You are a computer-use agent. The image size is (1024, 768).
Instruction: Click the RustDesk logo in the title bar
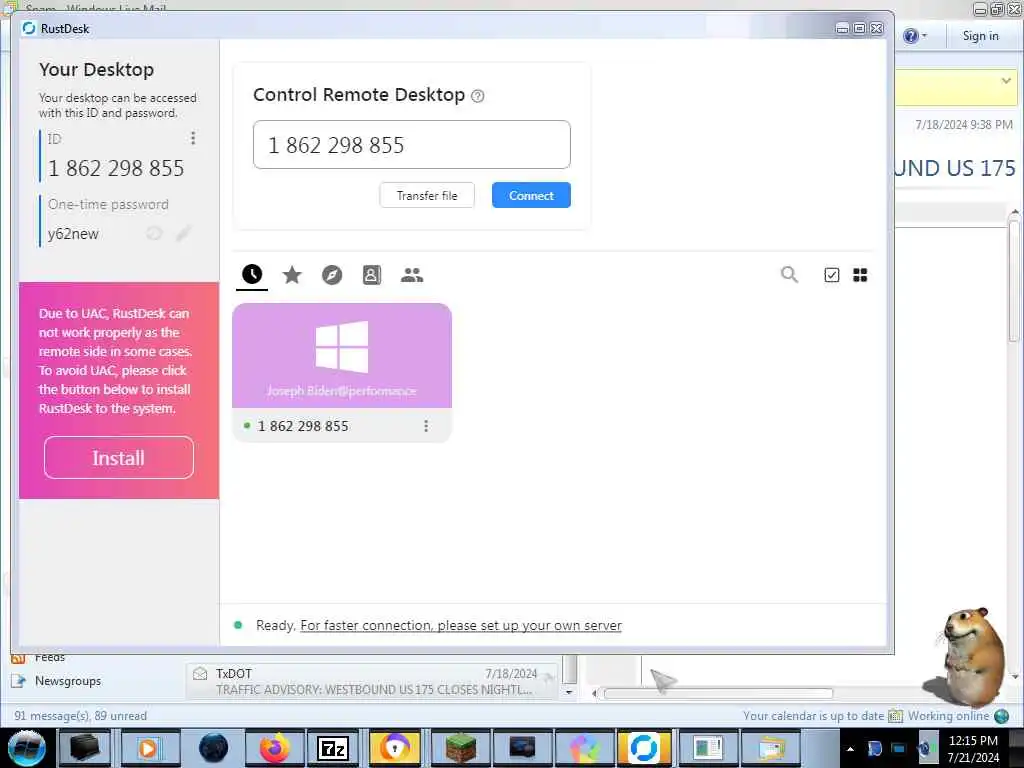(29, 28)
